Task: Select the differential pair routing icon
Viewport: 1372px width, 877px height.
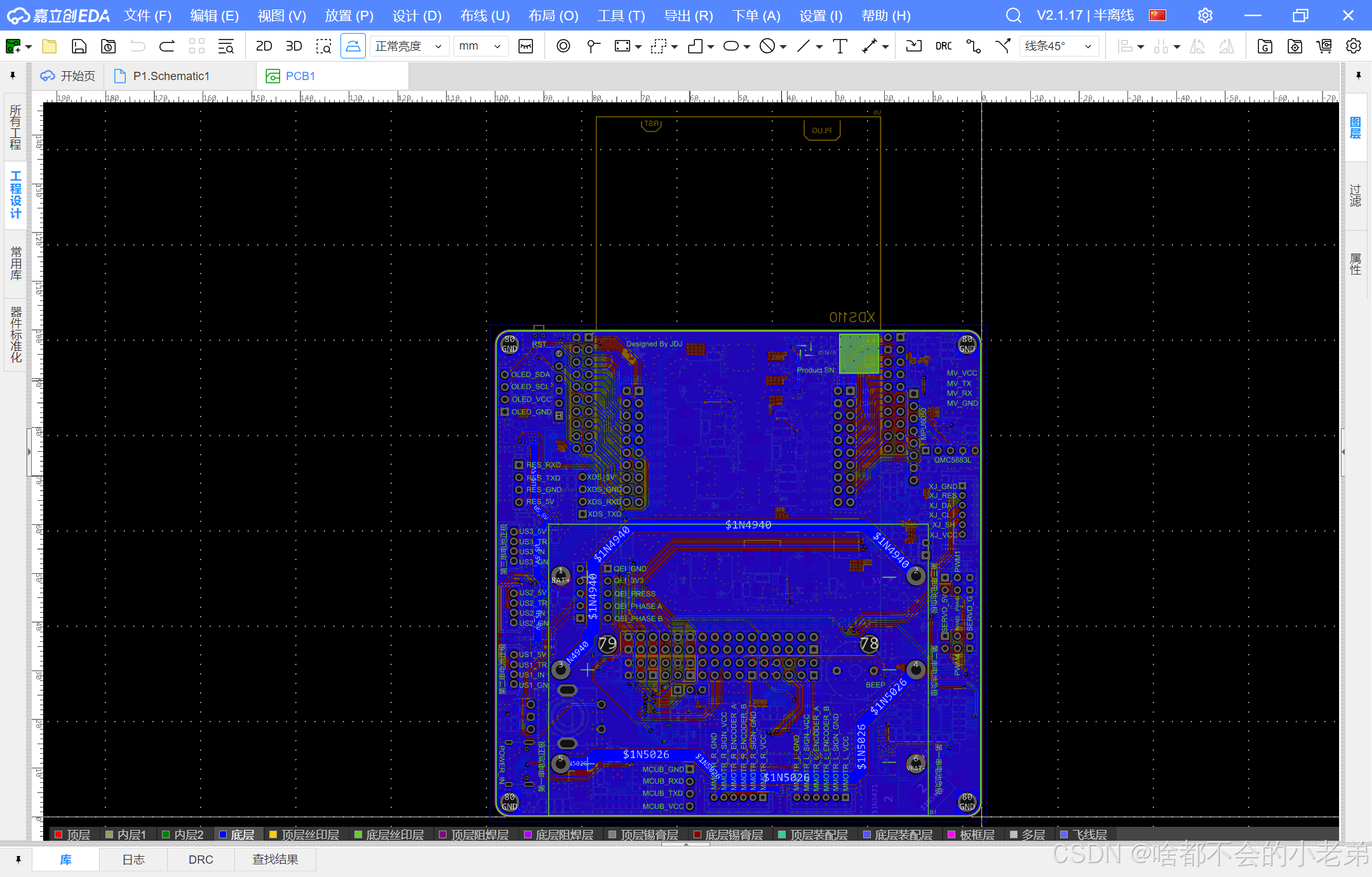Action: click(x=1003, y=46)
